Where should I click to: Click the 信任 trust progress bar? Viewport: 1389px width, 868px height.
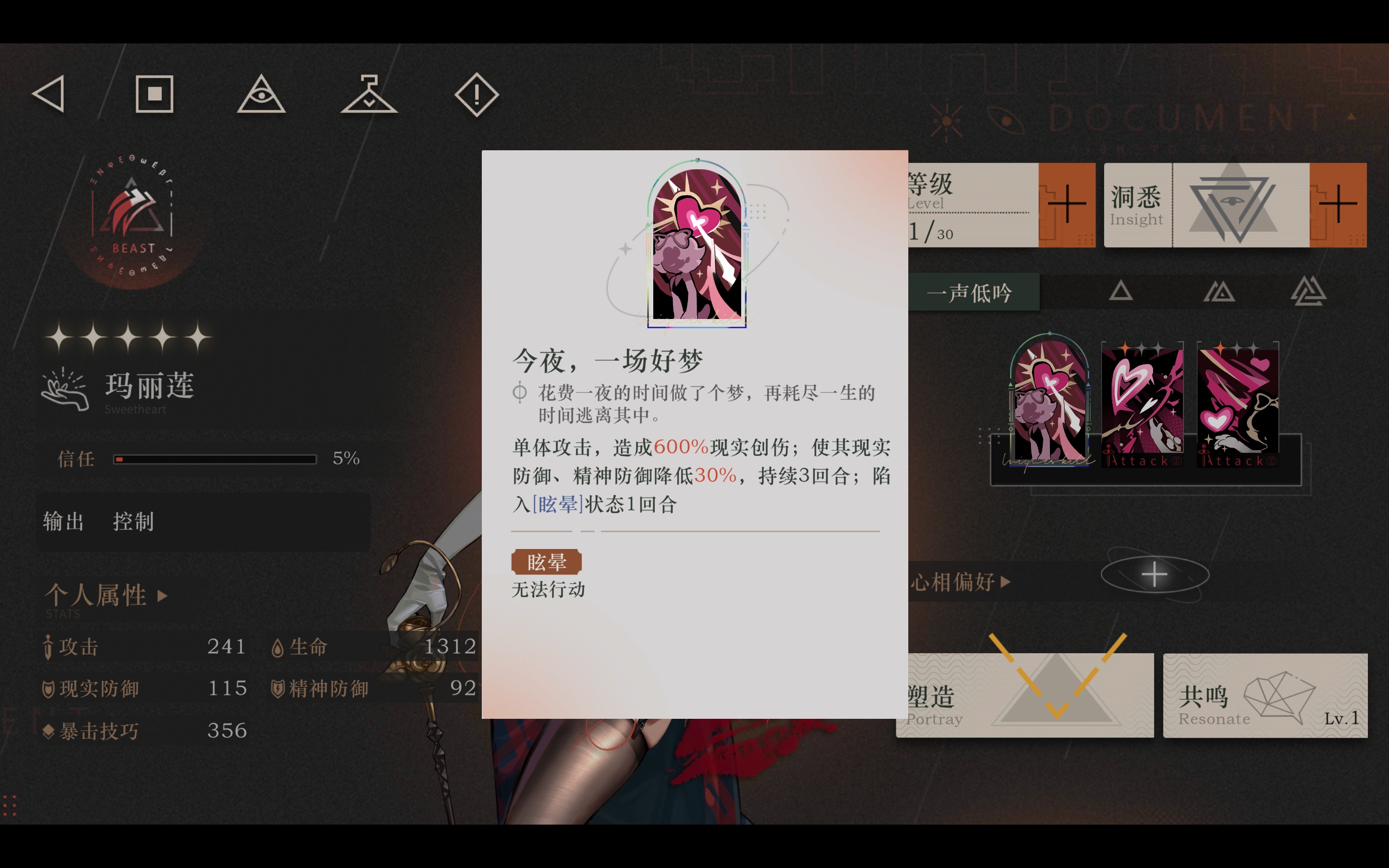tap(215, 459)
